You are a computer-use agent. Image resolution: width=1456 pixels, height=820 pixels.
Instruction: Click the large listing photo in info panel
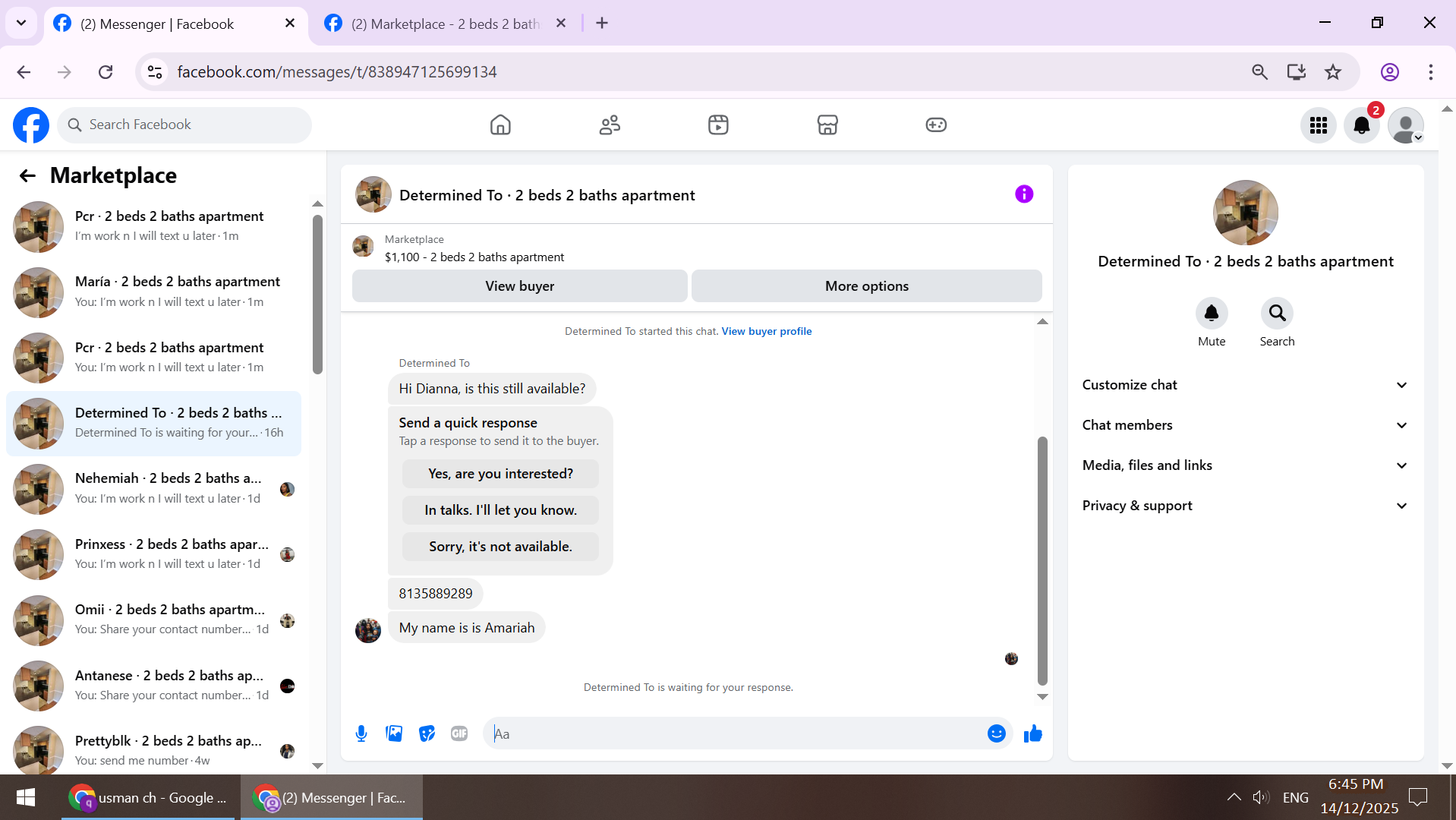click(1245, 213)
